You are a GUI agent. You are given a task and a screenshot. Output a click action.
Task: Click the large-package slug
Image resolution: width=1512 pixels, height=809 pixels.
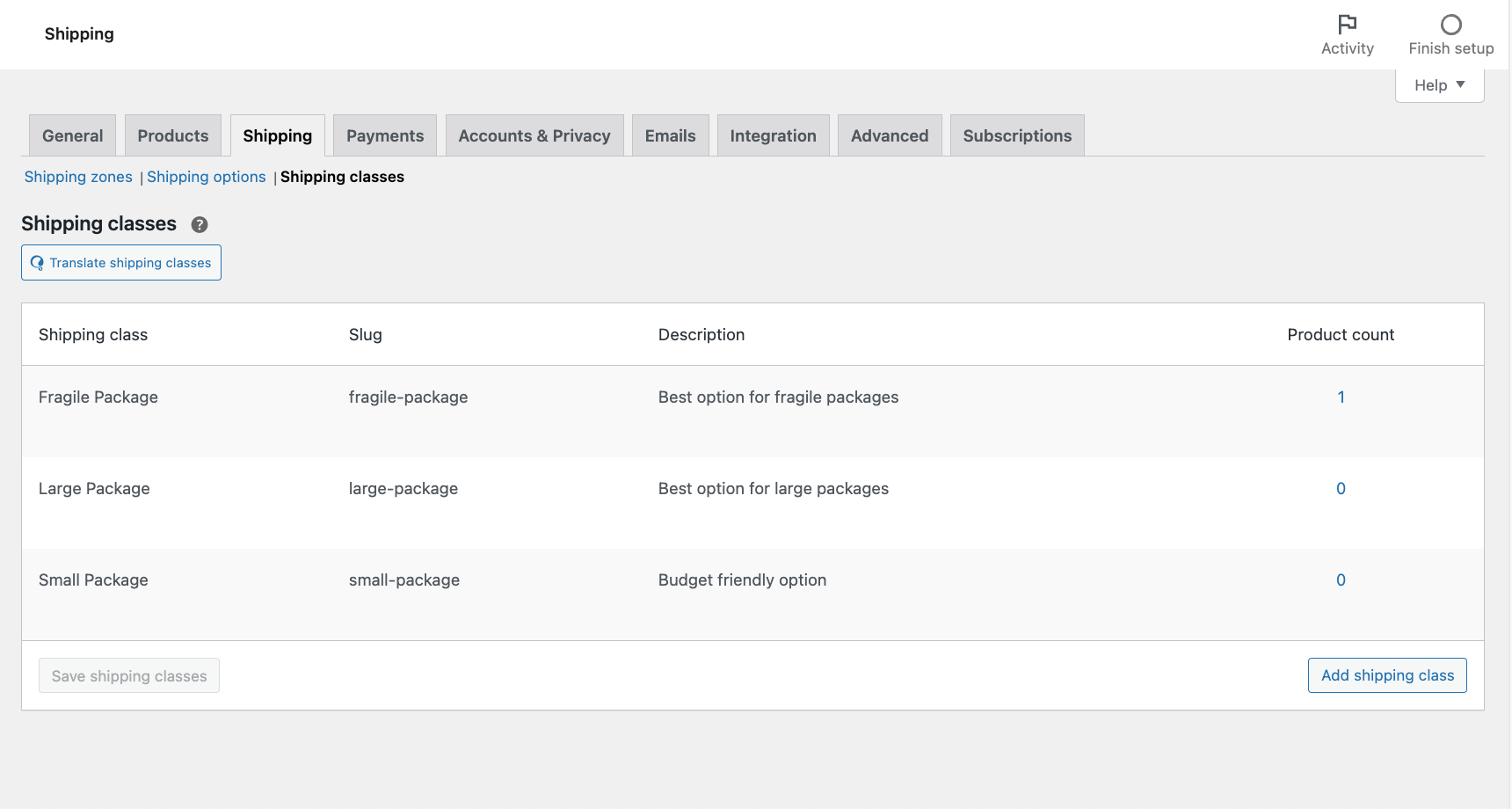click(x=403, y=489)
